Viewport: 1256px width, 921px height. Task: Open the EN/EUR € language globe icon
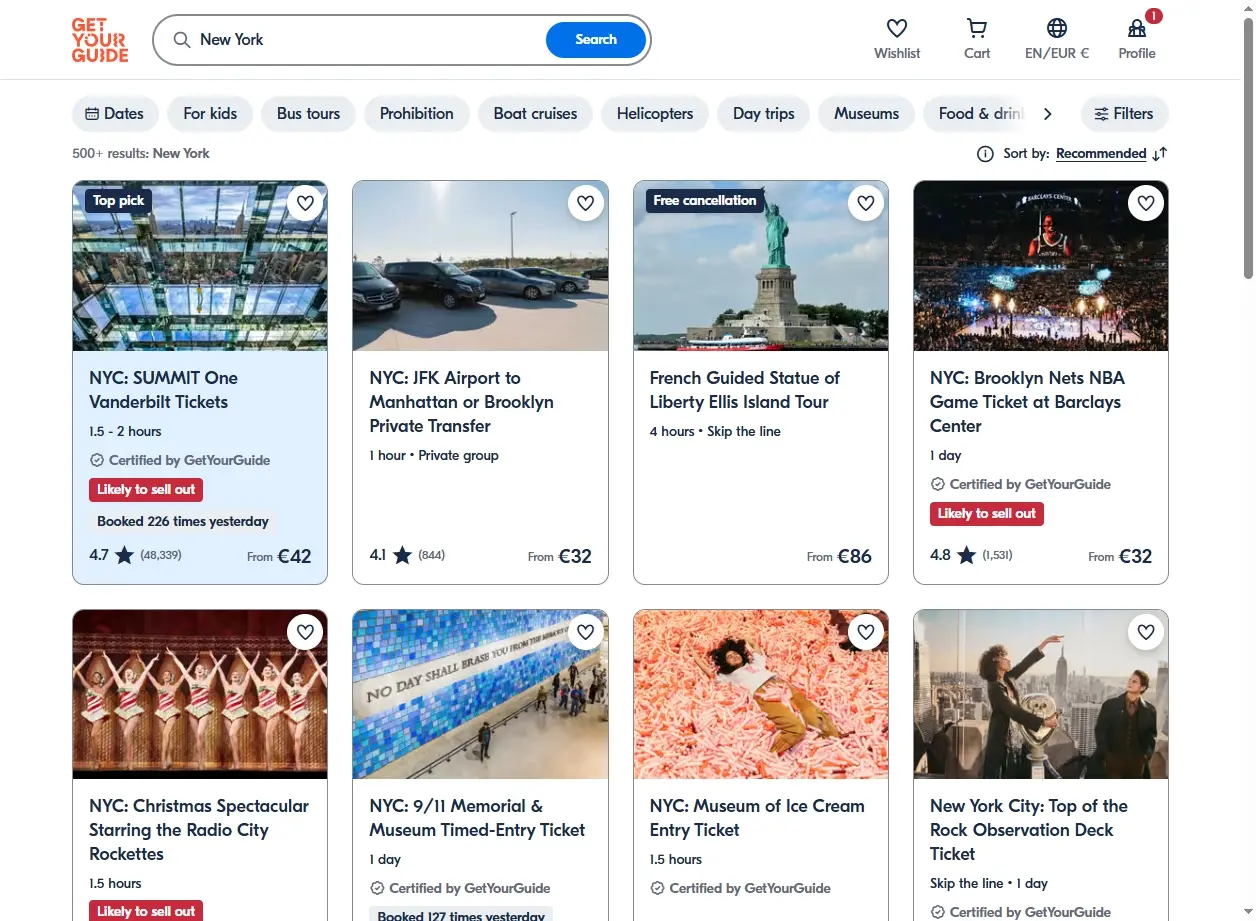(x=1057, y=28)
